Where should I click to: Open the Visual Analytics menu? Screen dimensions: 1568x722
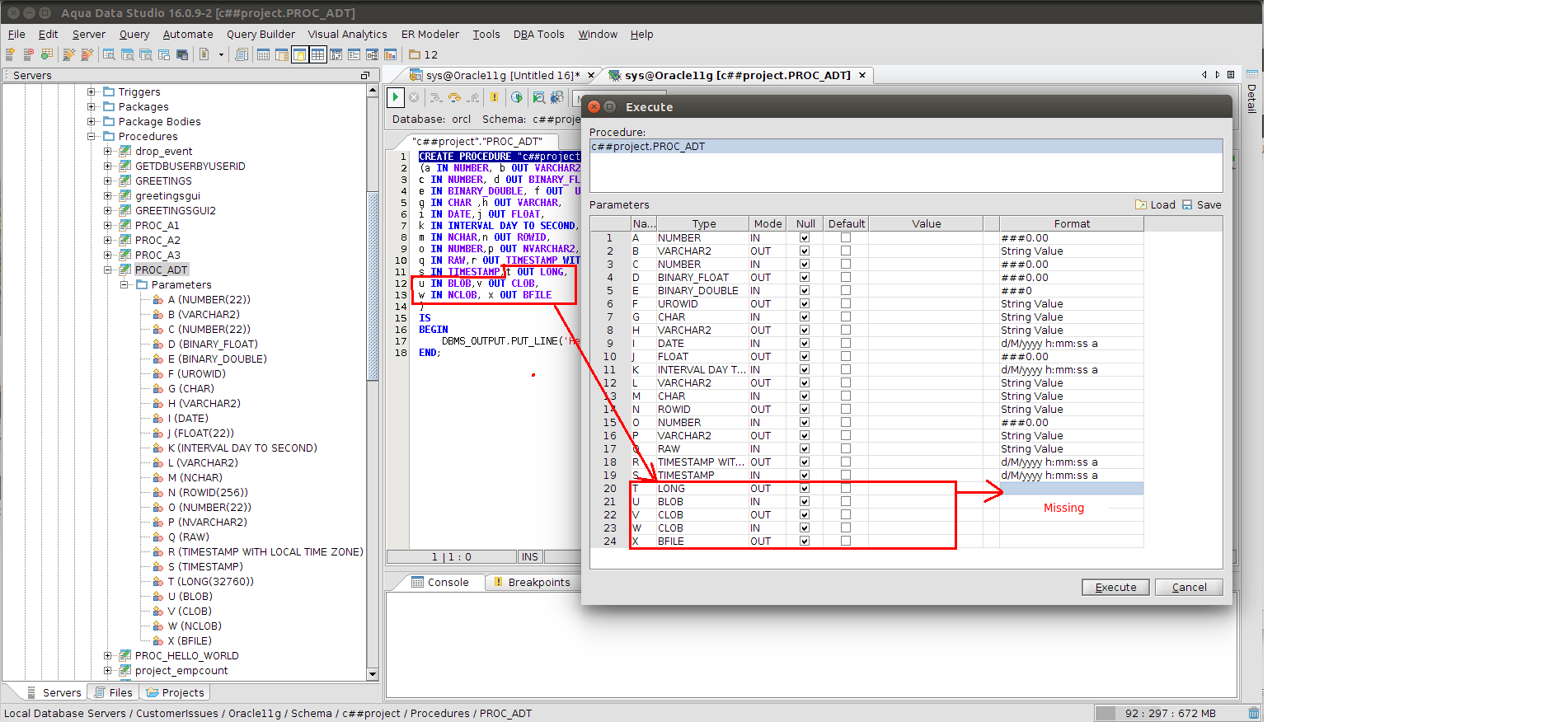(x=347, y=35)
